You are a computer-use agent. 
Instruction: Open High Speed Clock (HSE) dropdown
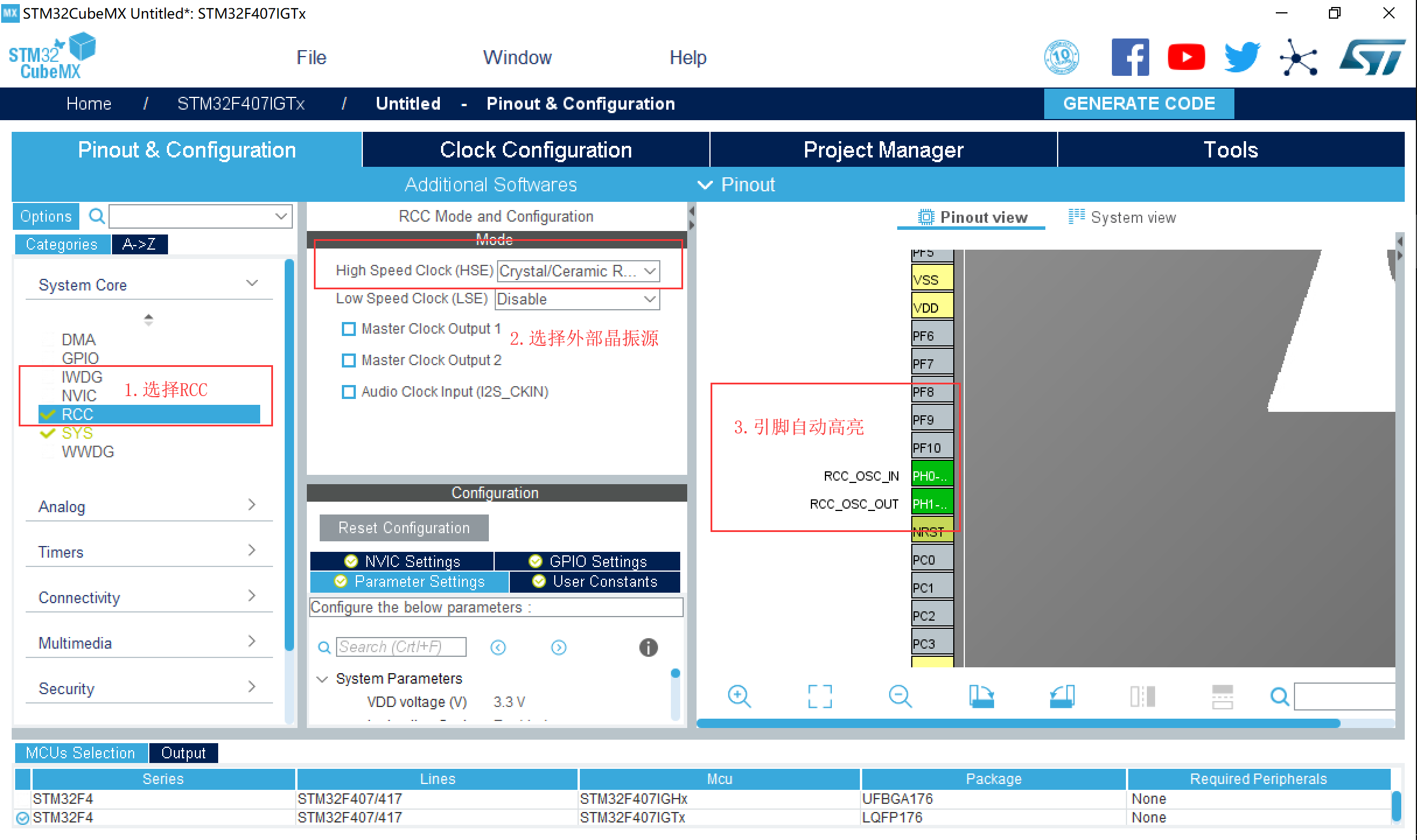[x=578, y=271]
